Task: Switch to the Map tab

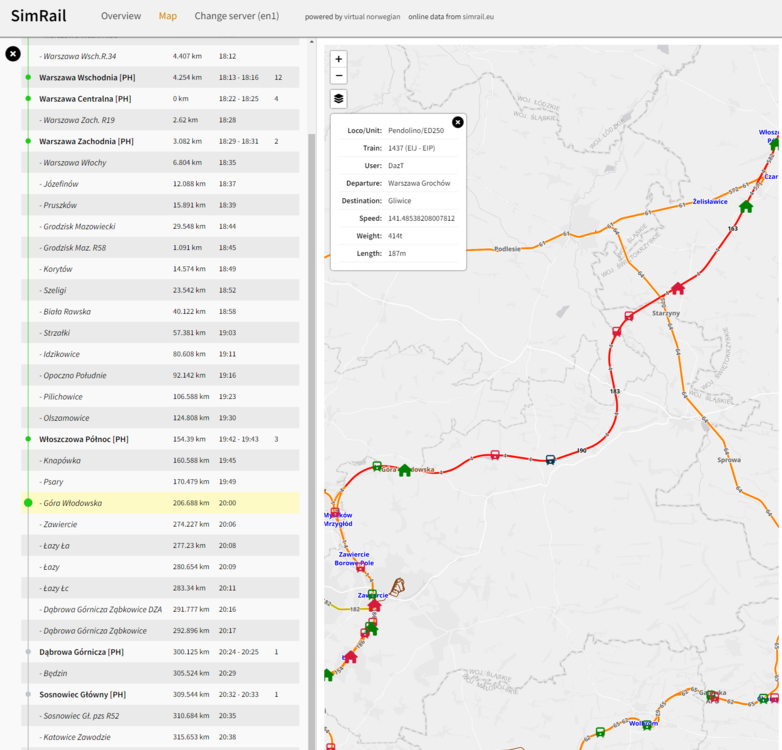Action: [x=168, y=17]
